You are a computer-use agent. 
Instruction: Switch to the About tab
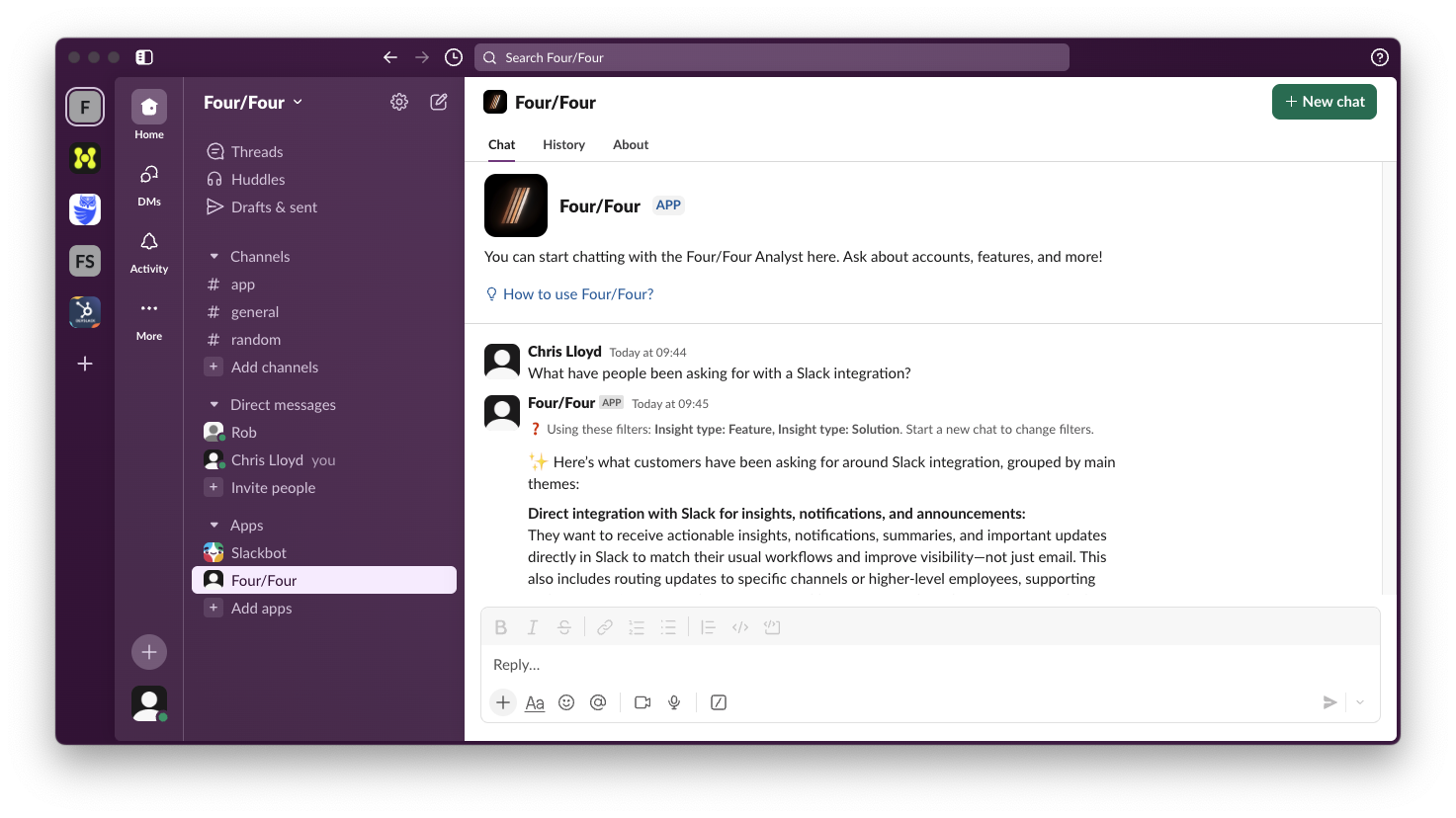click(x=631, y=144)
